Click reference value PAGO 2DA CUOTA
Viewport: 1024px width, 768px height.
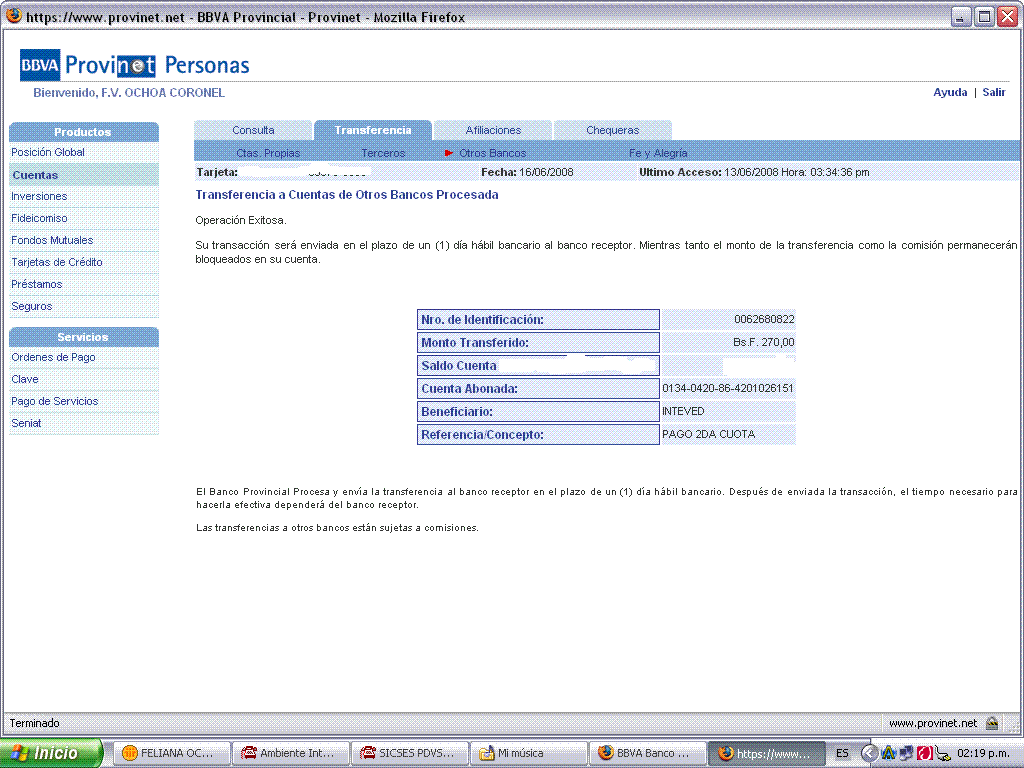coord(709,434)
